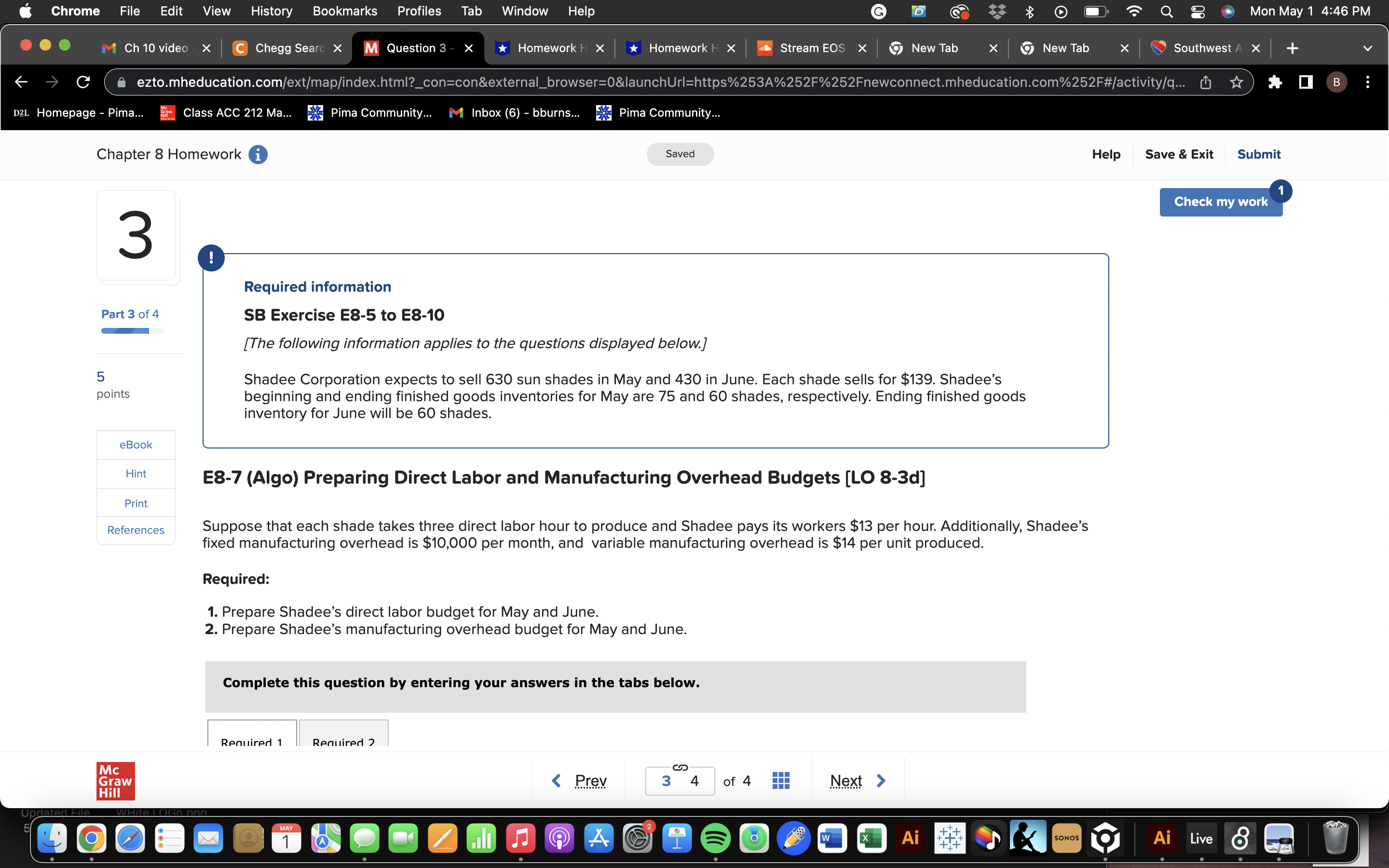
Task: Click the Wi-Fi icon in the menu bar
Action: point(1133,11)
